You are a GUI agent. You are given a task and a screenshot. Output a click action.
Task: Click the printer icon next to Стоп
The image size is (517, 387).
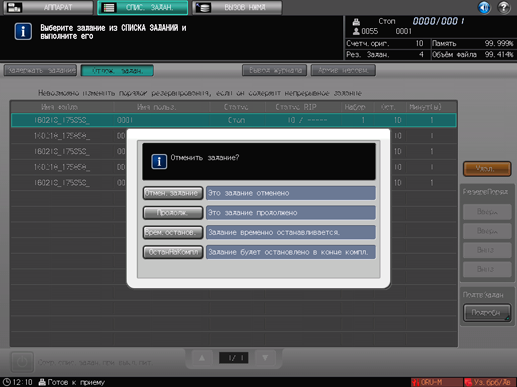[356, 22]
